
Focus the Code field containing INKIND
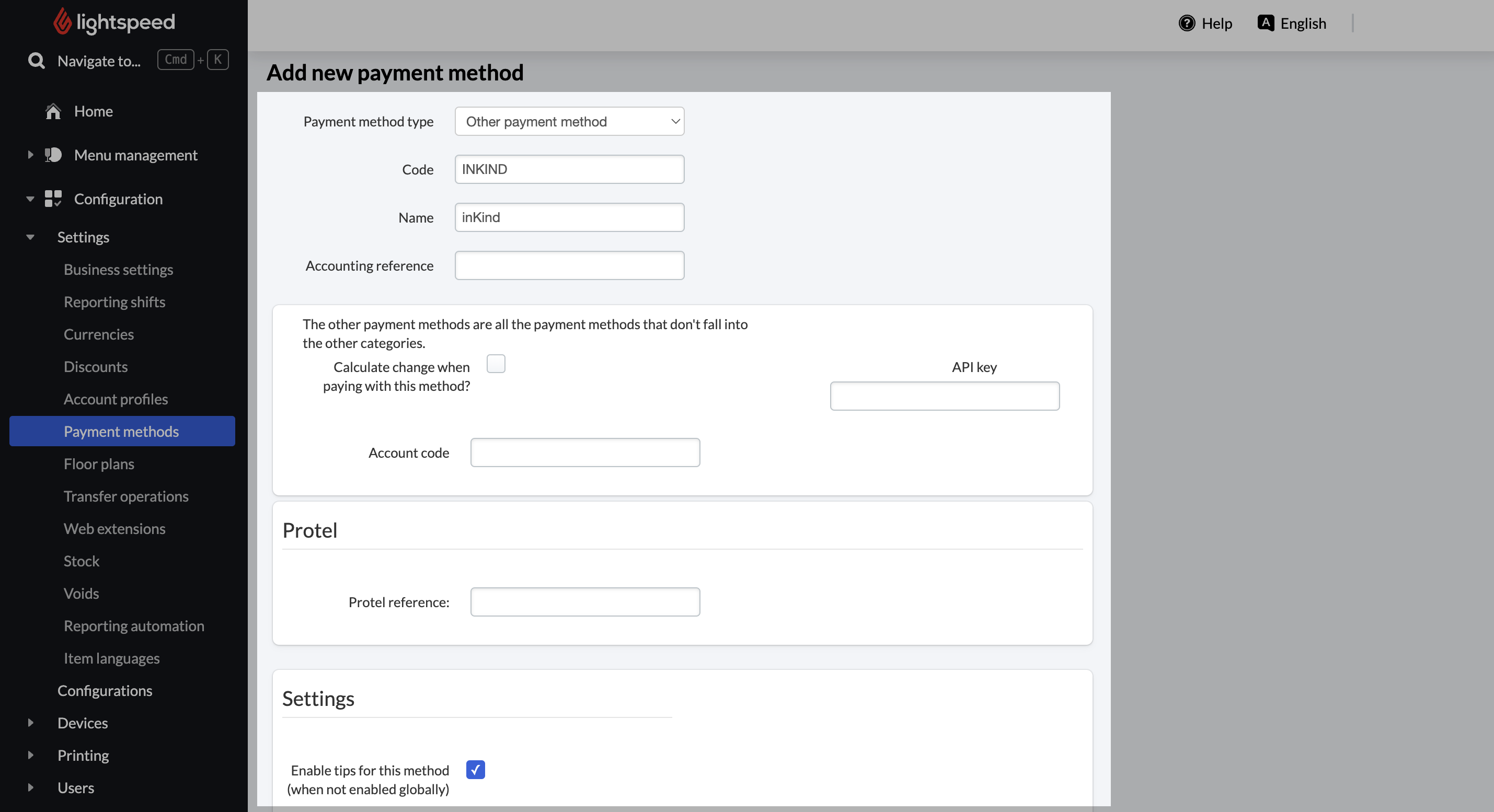570,169
